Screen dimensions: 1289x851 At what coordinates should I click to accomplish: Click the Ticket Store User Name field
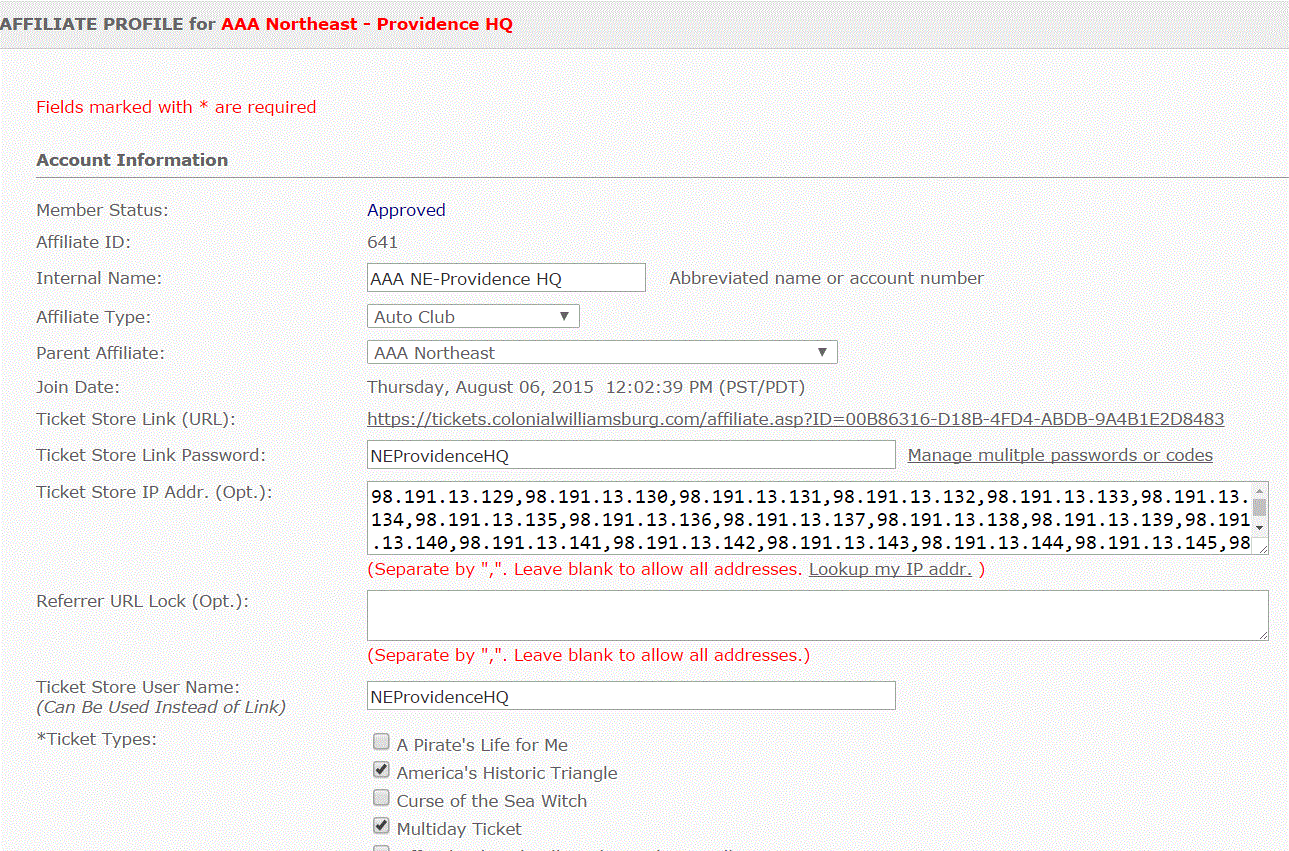click(631, 696)
